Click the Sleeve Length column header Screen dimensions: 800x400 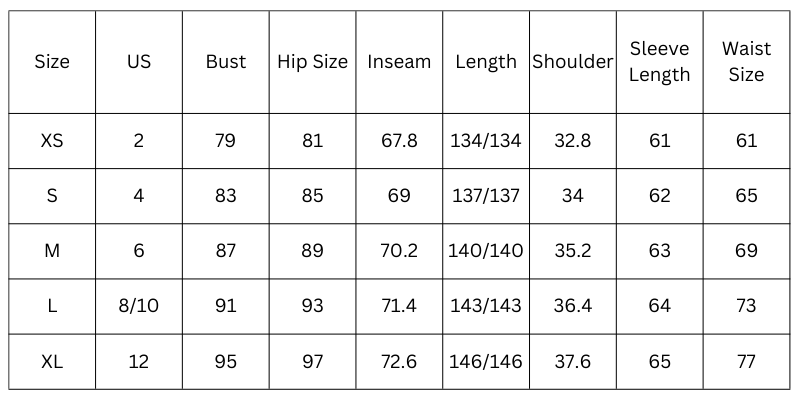click(660, 62)
